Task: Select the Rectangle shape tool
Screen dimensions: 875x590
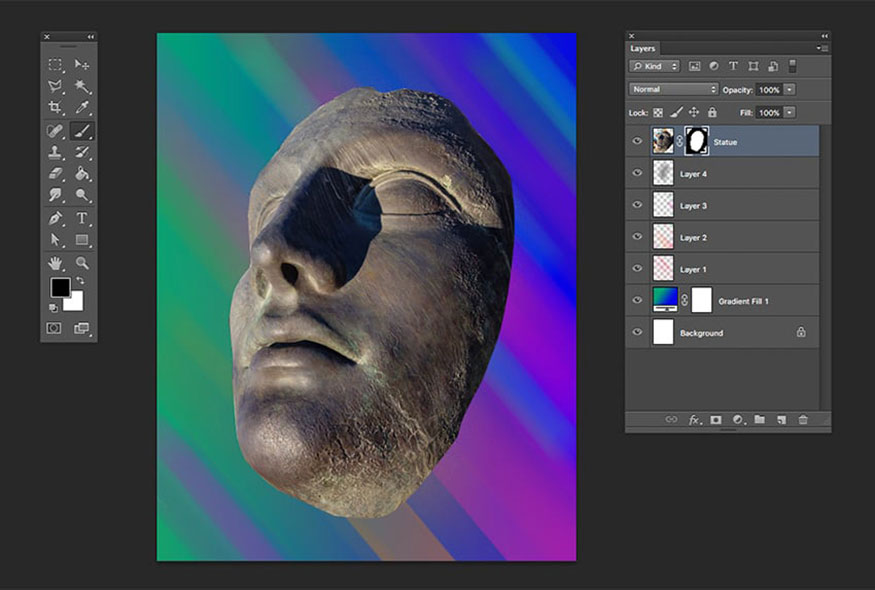Action: (82, 239)
